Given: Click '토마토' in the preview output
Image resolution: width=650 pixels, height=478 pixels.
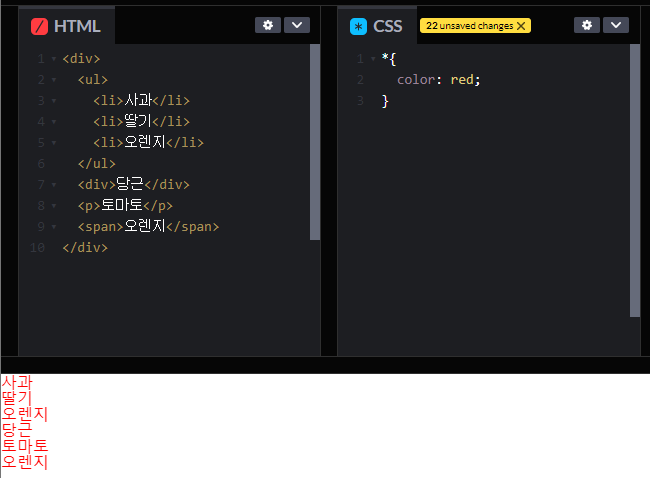Looking at the screenshot, I should pos(25,446).
